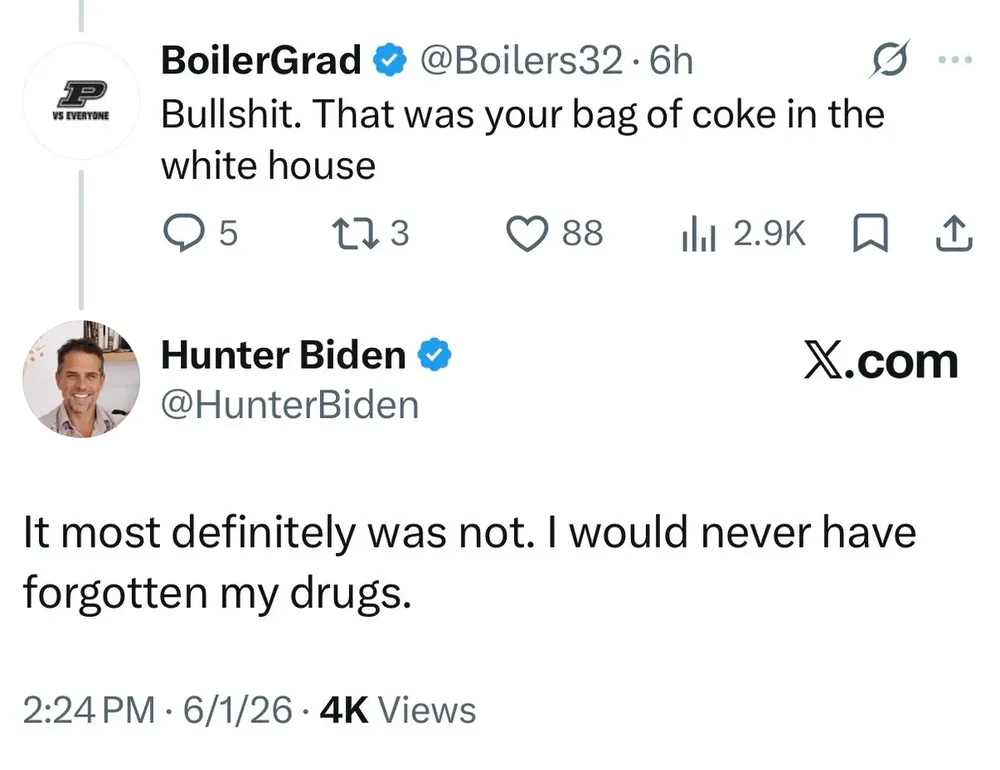Click Hunter Biden's blue verified checkmark
Image resolution: width=1000 pixels, height=770 pixels.
click(x=434, y=355)
